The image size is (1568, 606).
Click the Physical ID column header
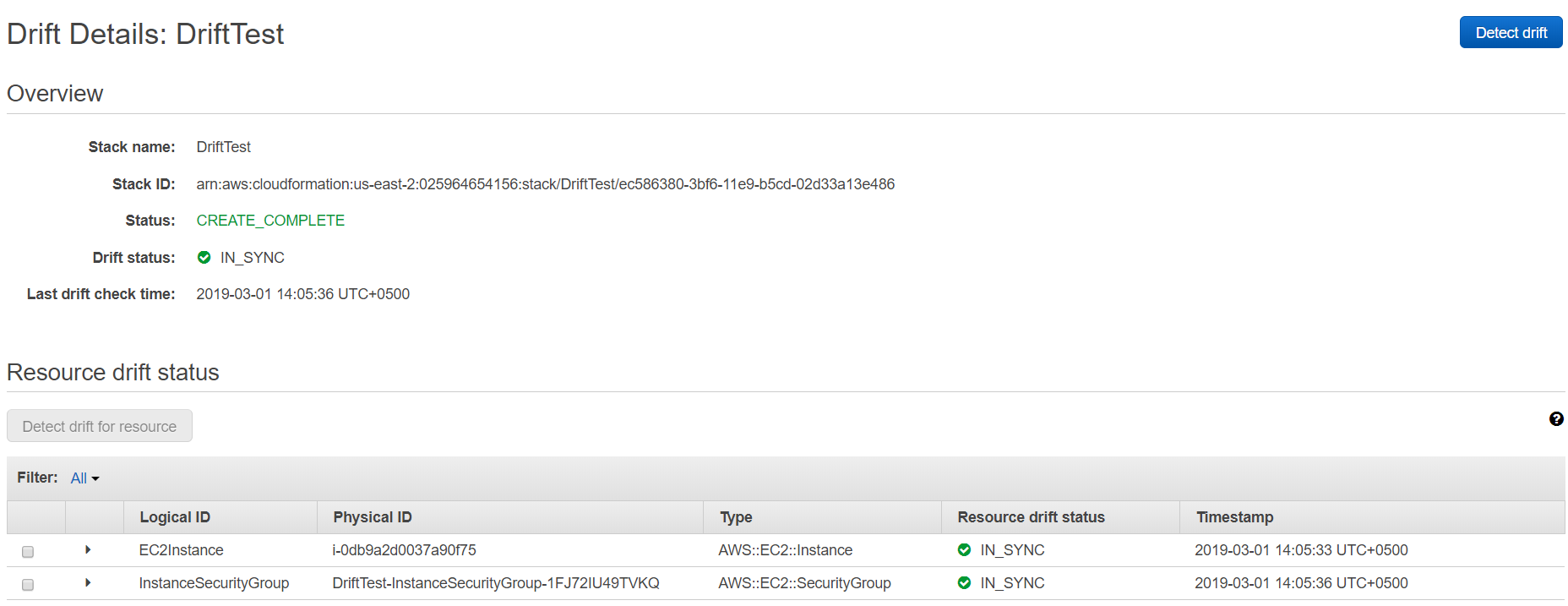373,517
